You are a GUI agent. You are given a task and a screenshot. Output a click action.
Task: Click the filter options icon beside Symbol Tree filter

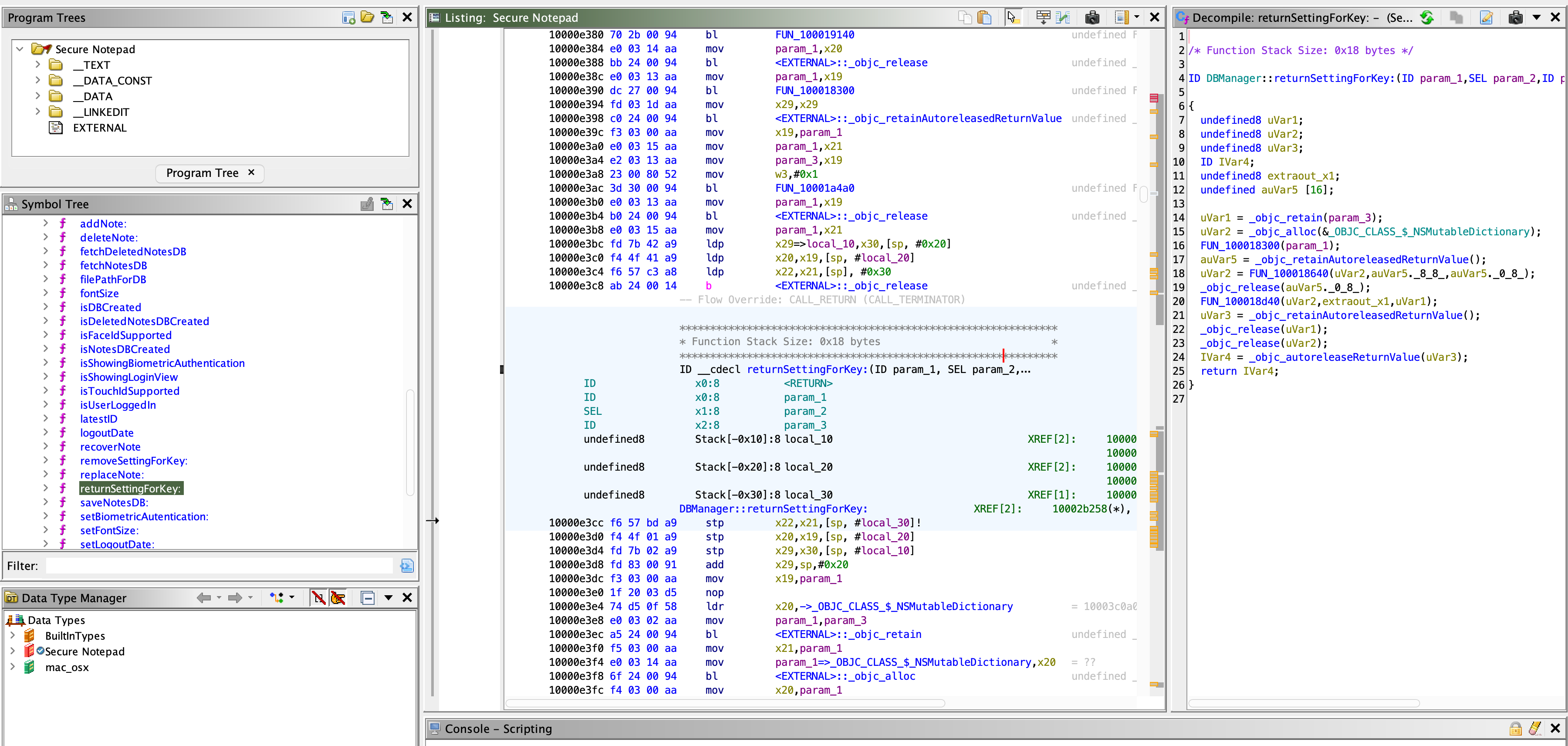[x=407, y=566]
